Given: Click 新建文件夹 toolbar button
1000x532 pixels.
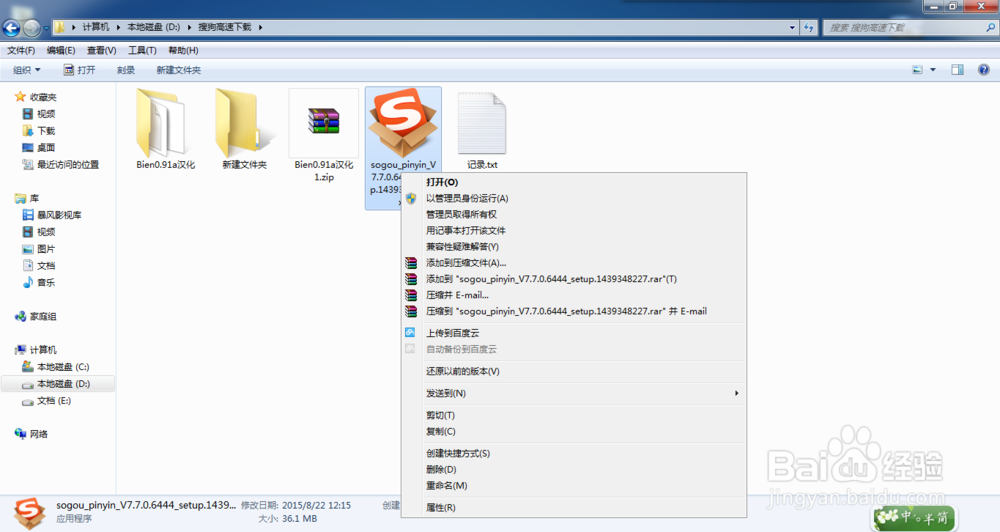Looking at the screenshot, I should point(179,70).
